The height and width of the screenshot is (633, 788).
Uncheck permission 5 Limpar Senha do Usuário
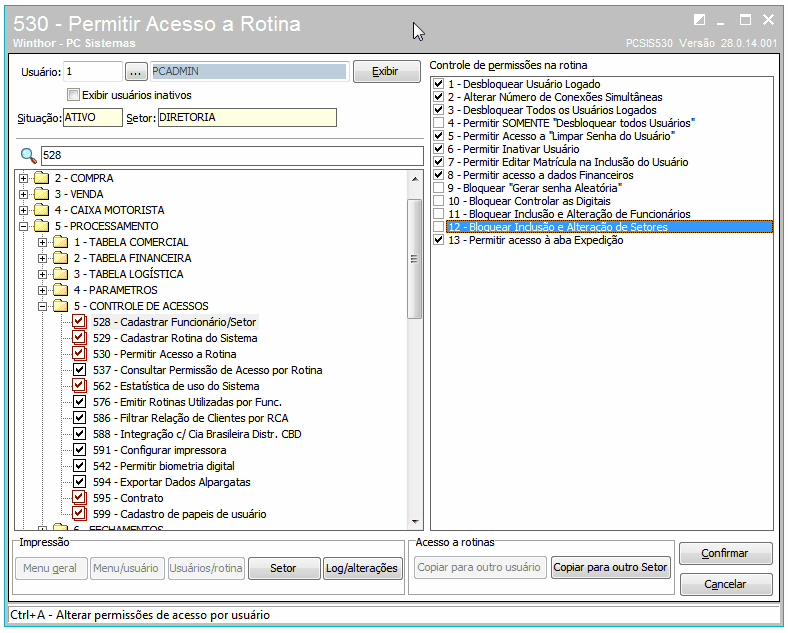point(439,136)
